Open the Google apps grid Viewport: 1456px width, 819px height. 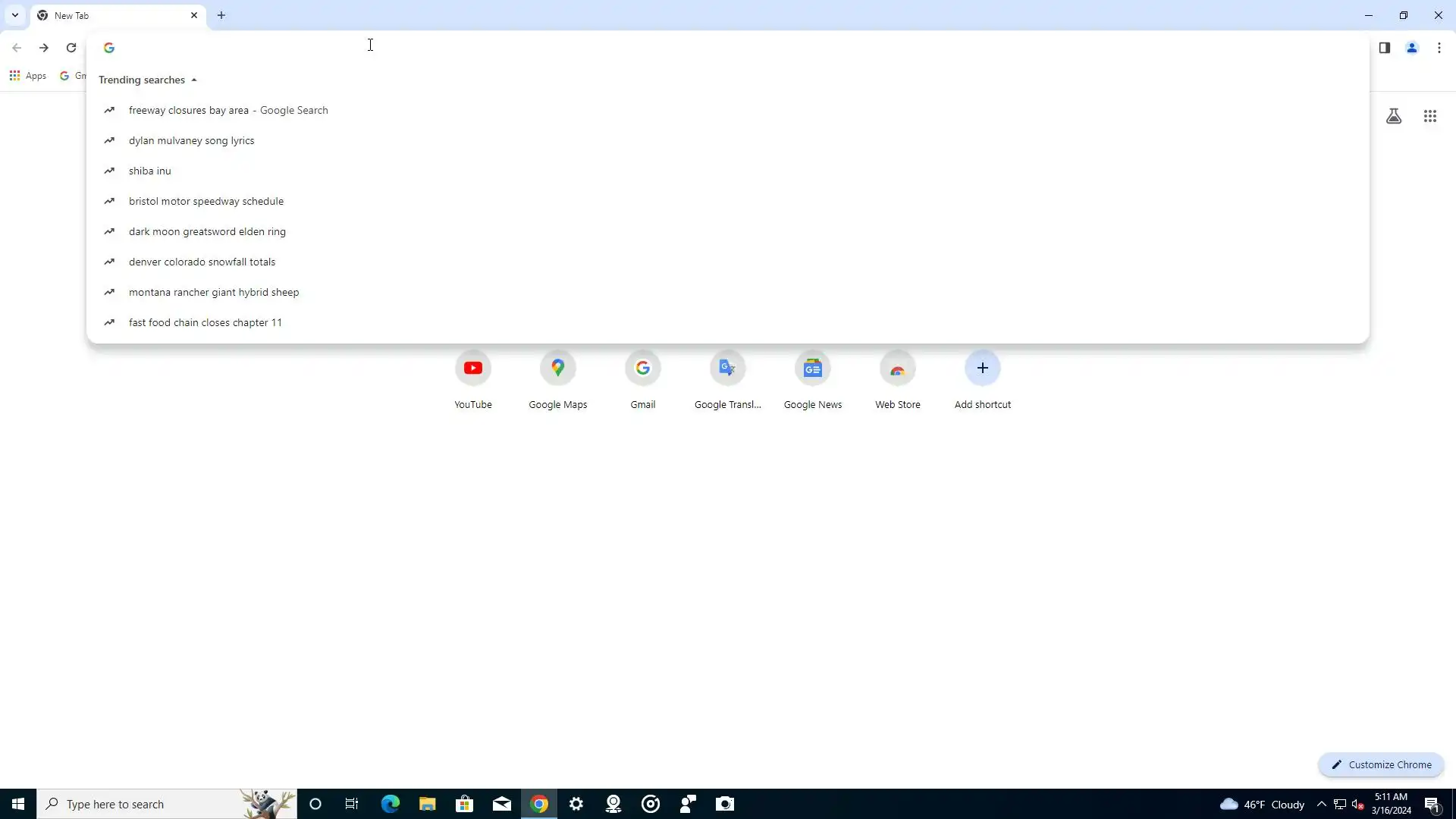pos(1430,116)
